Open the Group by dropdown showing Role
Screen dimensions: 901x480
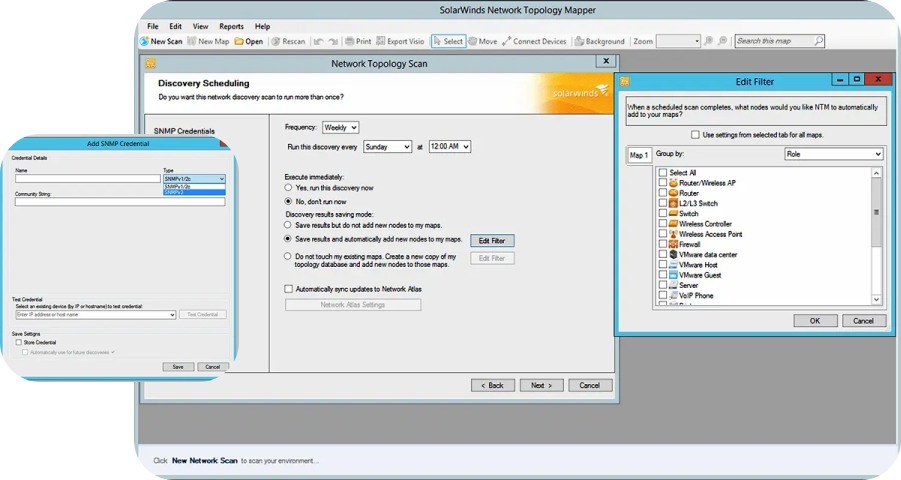[833, 154]
